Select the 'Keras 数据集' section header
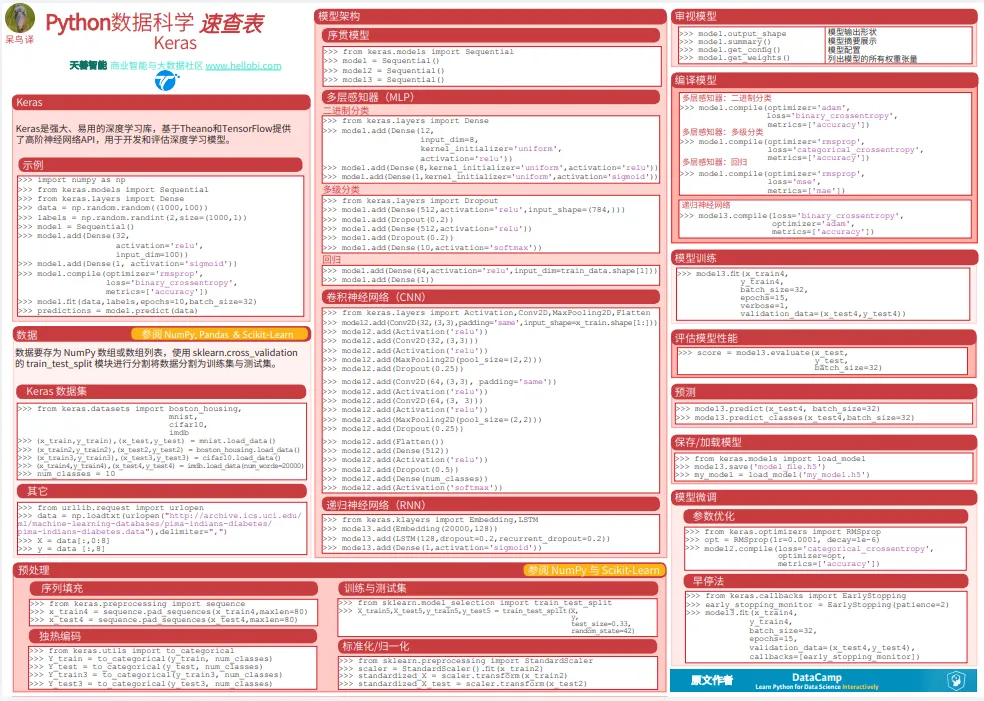The image size is (984, 701). (161, 392)
